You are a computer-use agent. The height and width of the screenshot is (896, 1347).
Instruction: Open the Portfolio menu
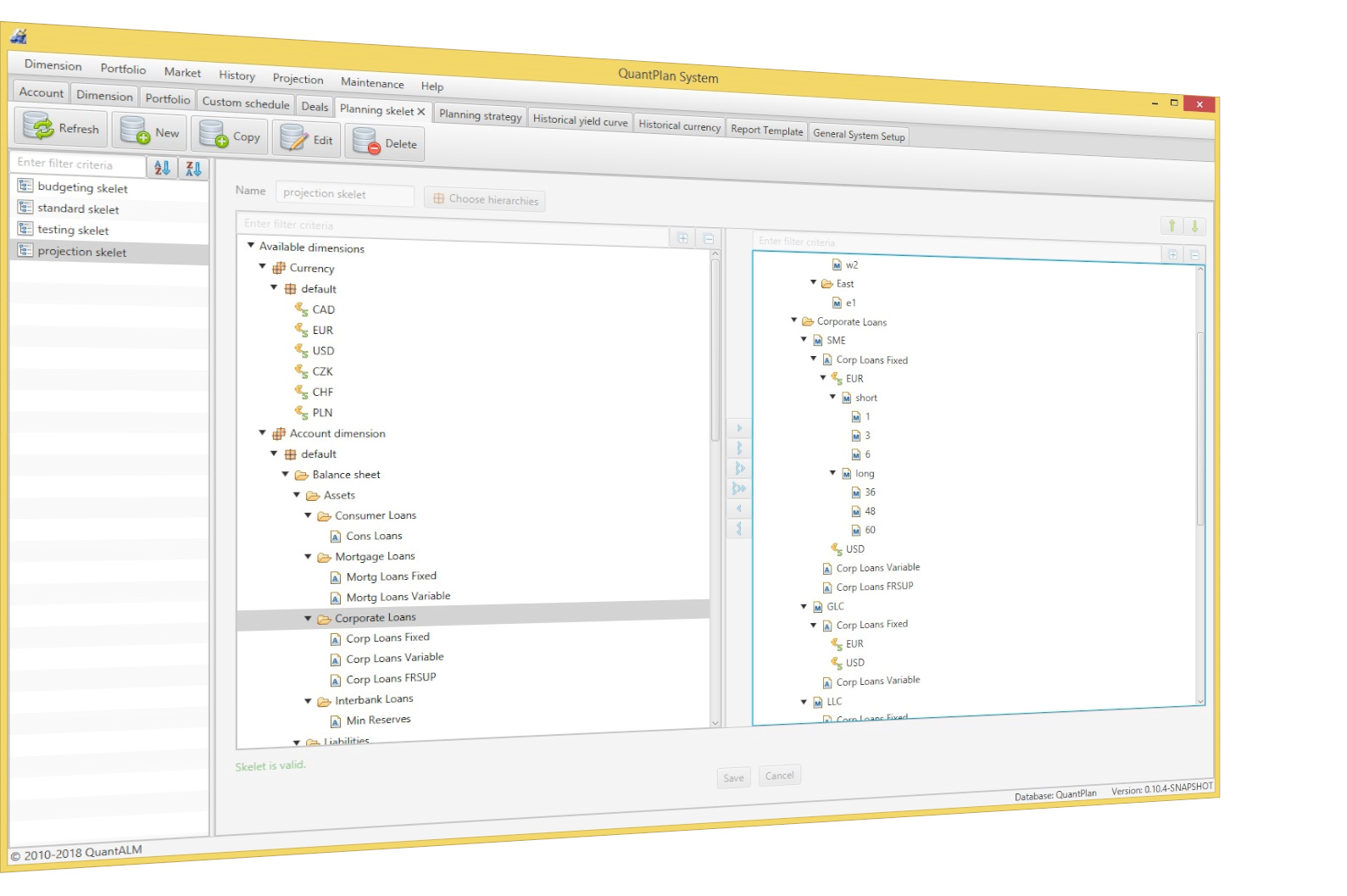point(123,69)
